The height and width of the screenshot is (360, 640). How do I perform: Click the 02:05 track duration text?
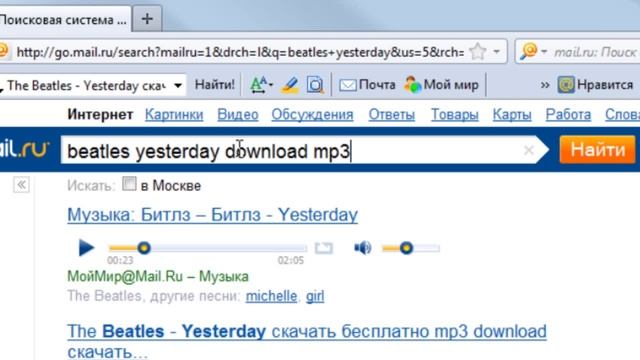tap(291, 260)
